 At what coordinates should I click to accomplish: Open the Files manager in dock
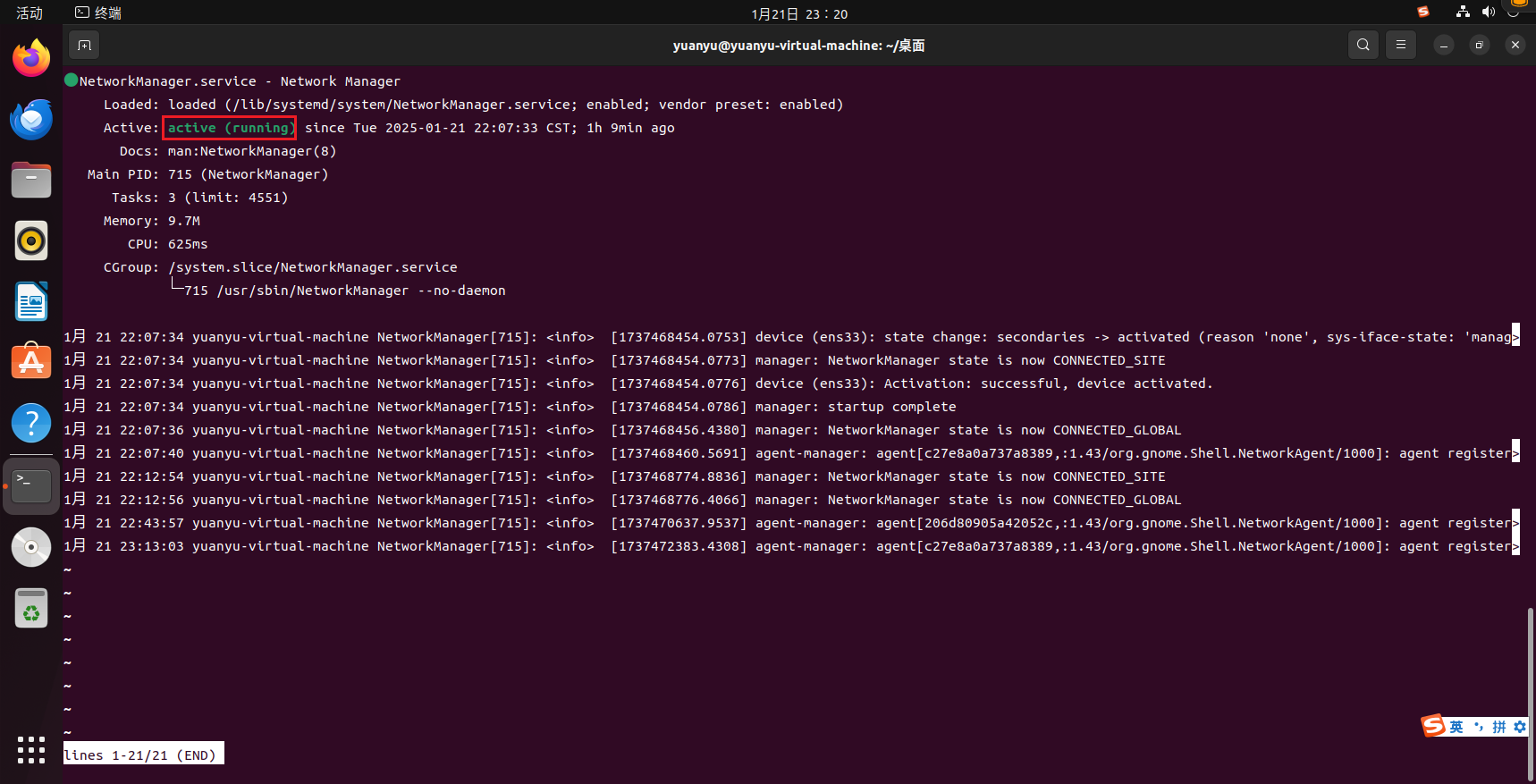[x=31, y=180]
